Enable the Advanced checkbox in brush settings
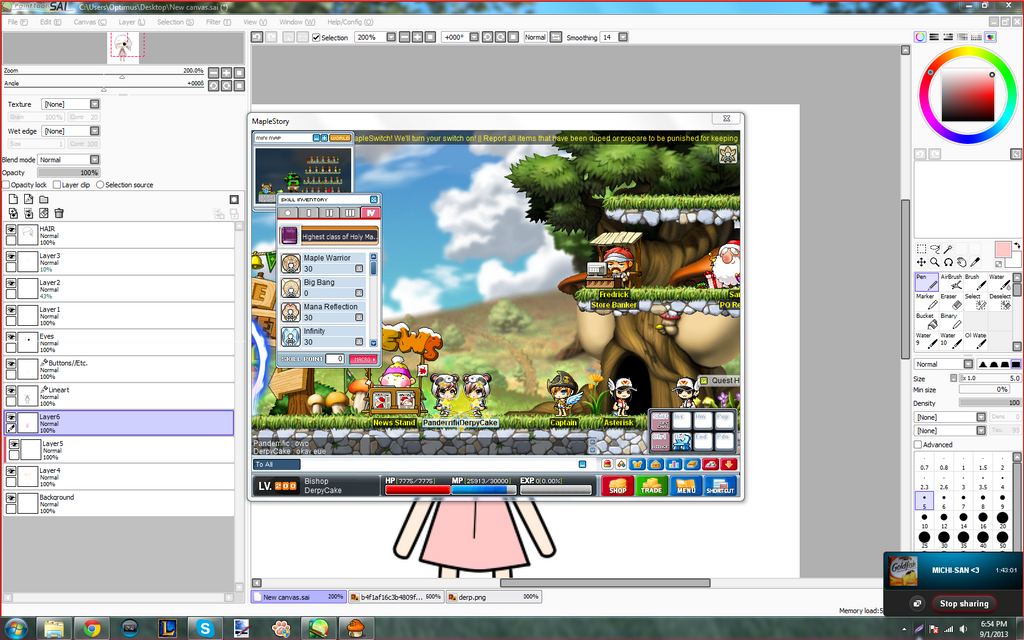This screenshot has height=640, width=1024. pos(918,445)
